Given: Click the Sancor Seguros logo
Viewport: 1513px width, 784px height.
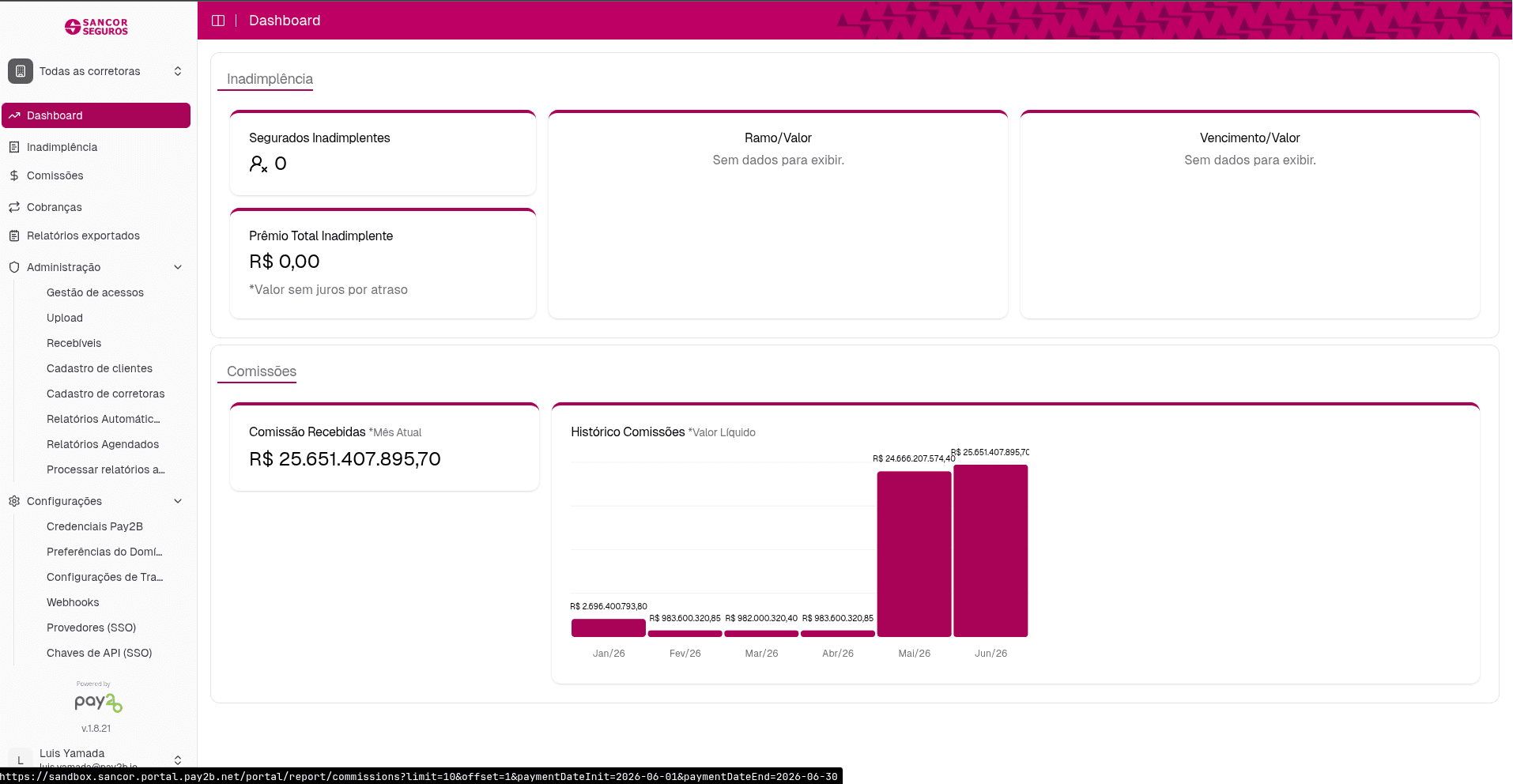Looking at the screenshot, I should click(x=96, y=27).
